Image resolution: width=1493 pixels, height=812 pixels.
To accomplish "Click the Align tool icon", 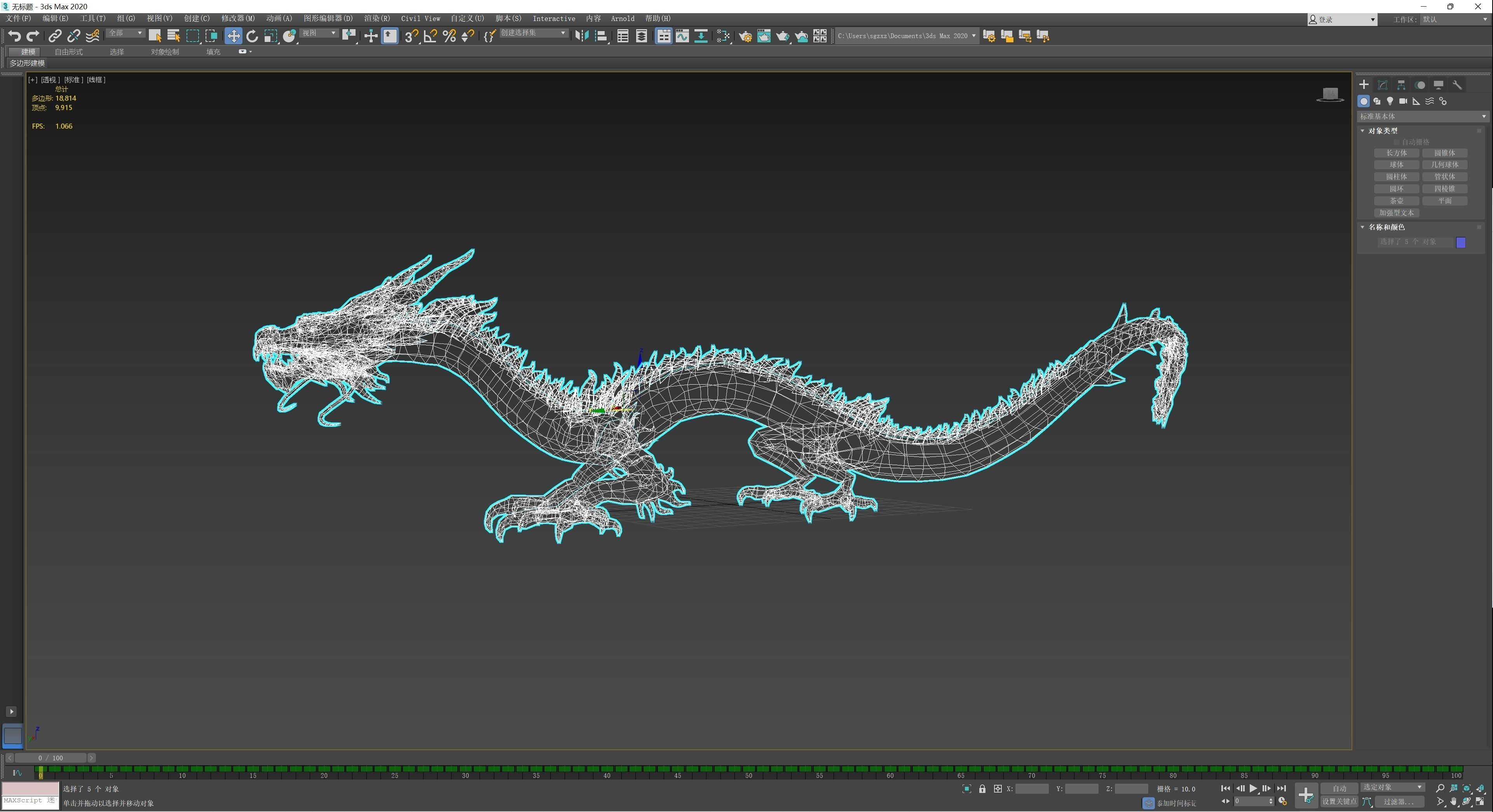I will click(x=601, y=36).
